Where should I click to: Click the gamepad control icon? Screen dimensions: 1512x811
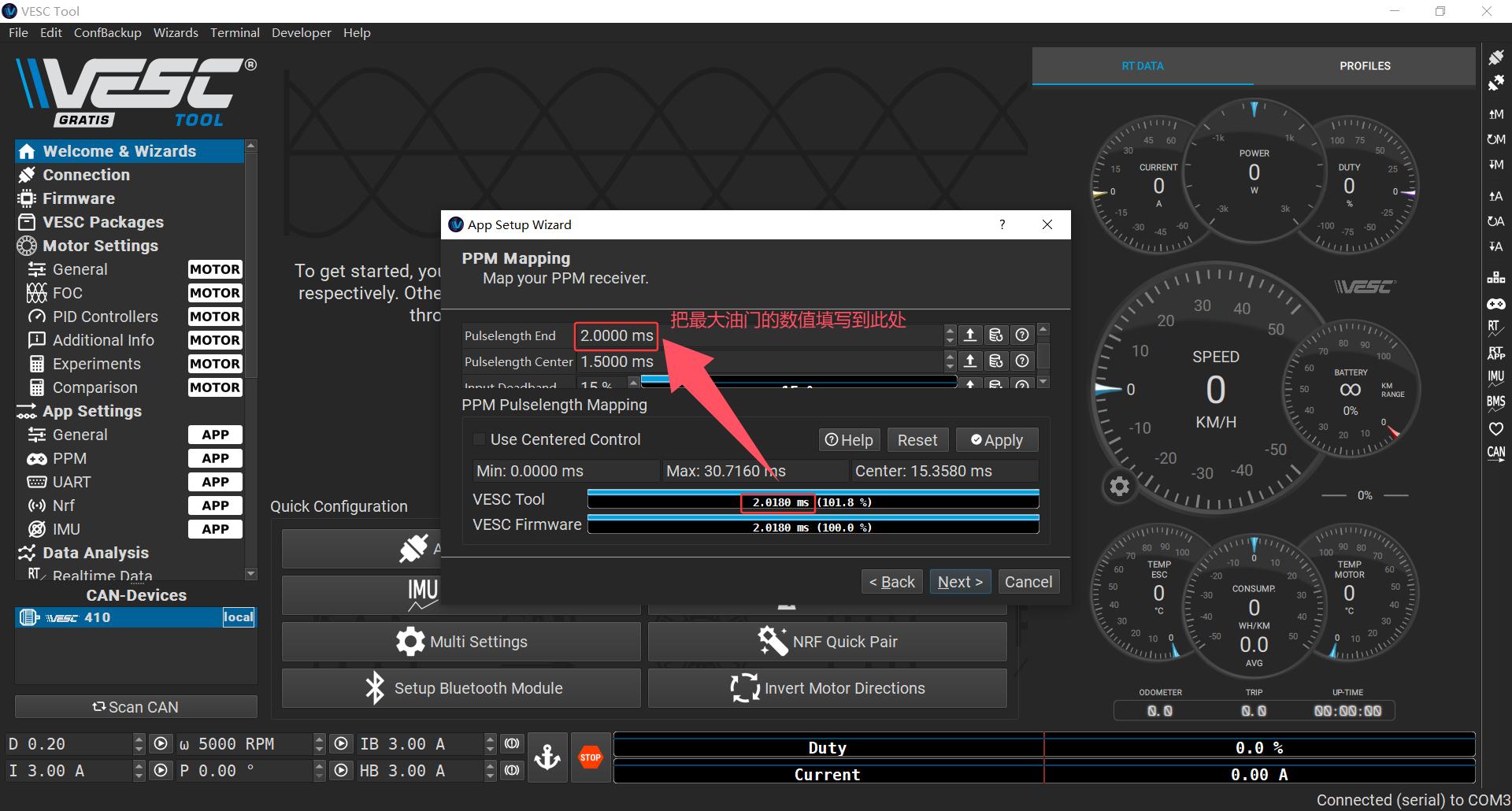[1495, 303]
